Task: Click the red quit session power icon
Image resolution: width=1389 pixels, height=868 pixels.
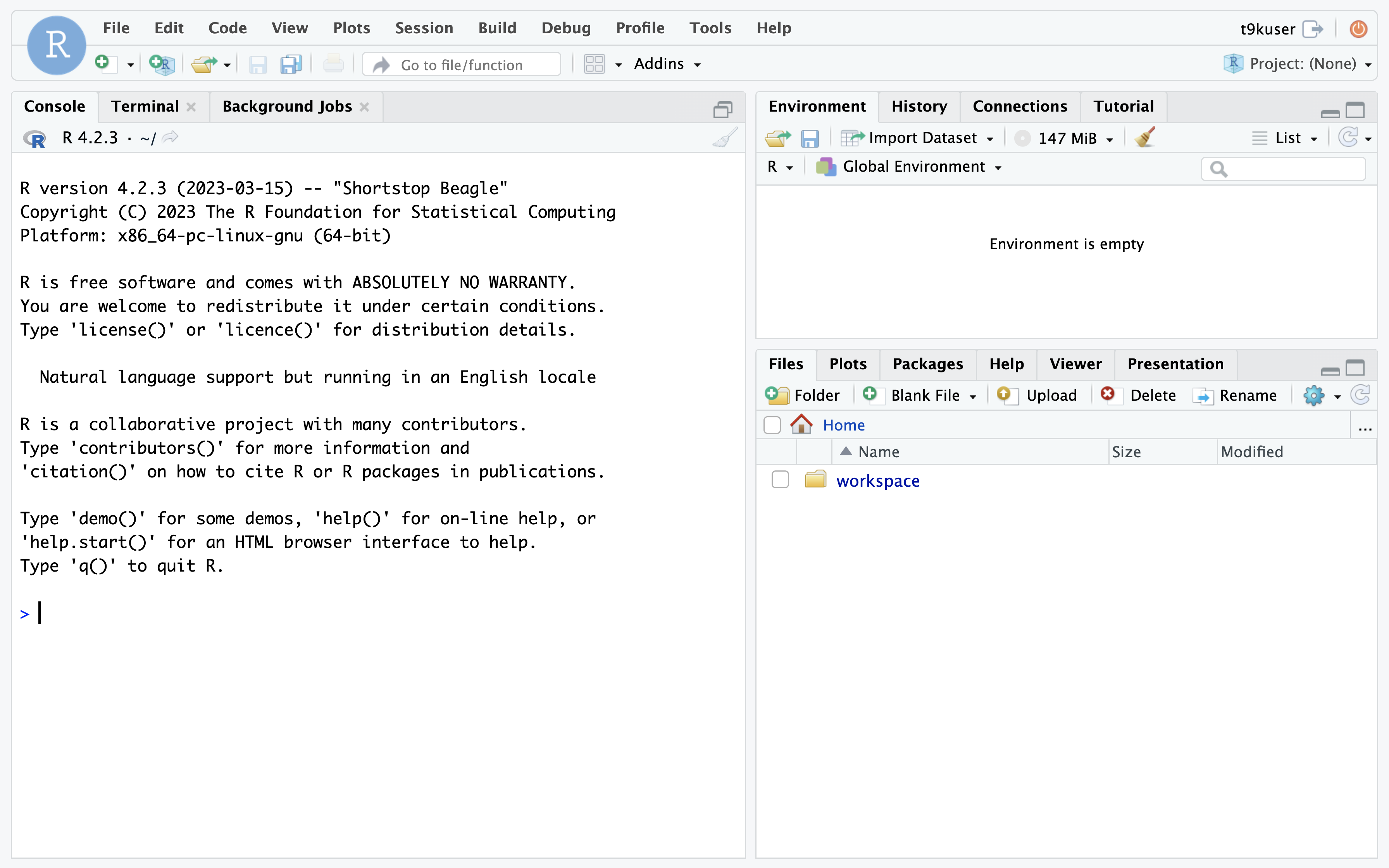Action: (1358, 29)
